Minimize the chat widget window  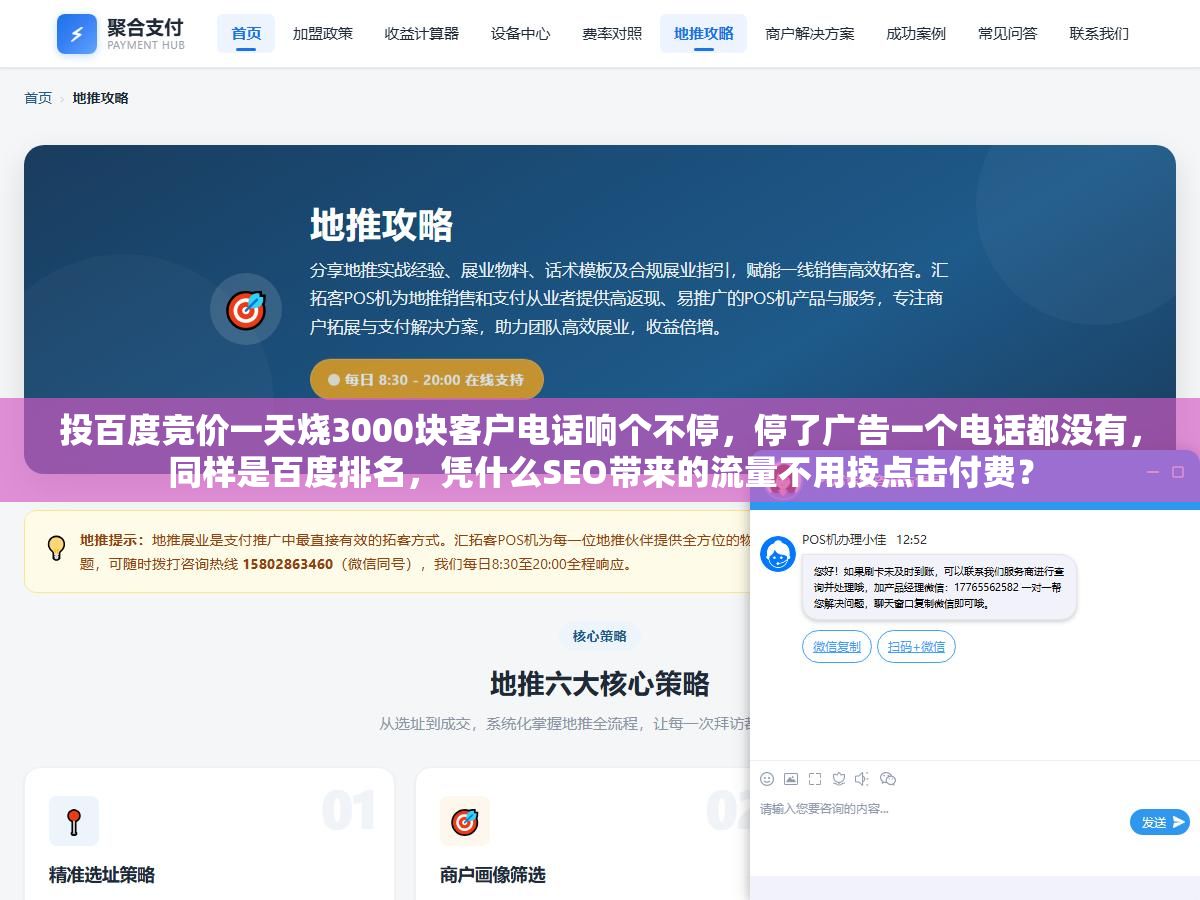point(1152,471)
